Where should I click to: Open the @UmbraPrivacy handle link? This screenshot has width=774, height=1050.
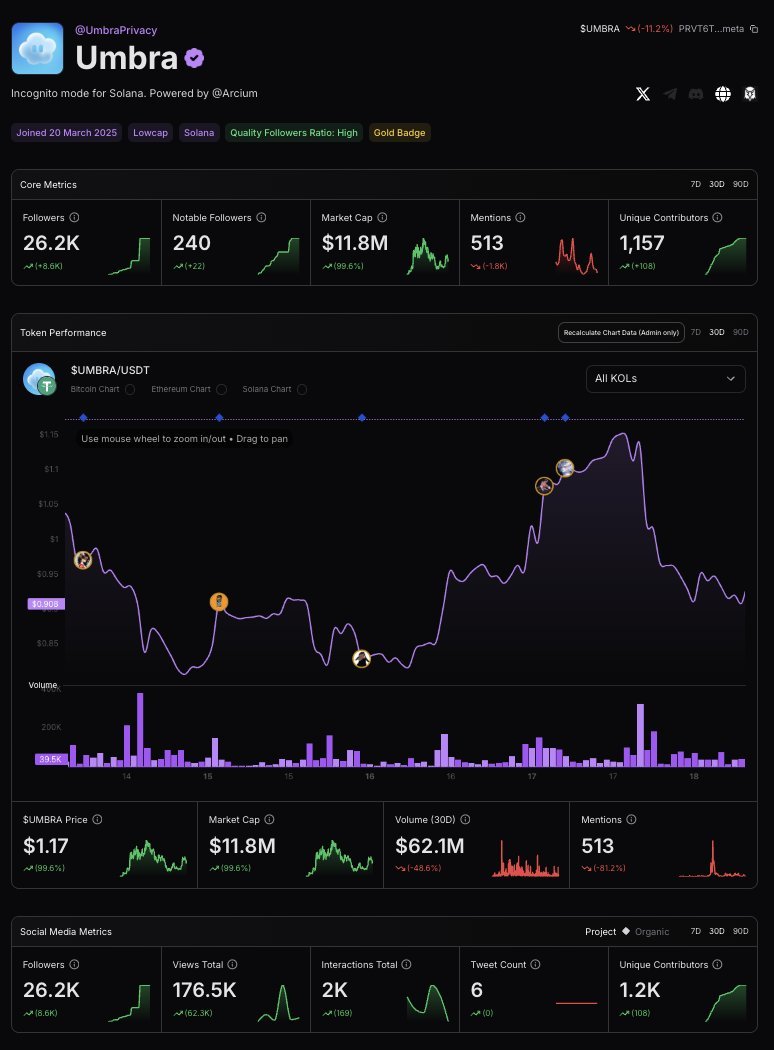point(116,30)
